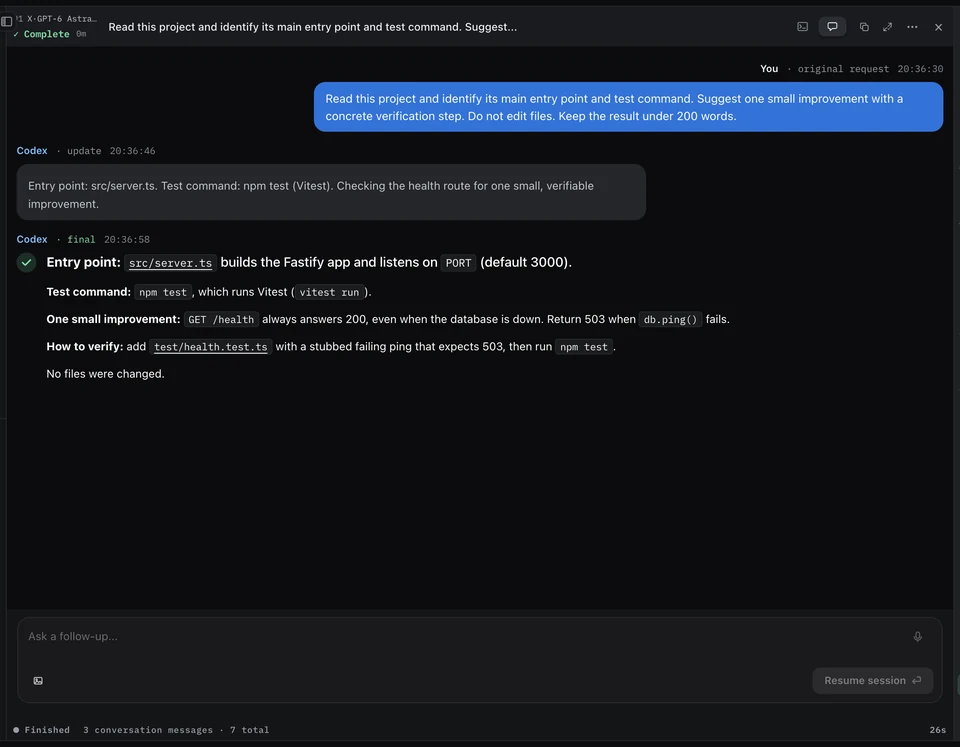Click the npm test chip in How to verify
The height and width of the screenshot is (747, 960).
coord(583,347)
